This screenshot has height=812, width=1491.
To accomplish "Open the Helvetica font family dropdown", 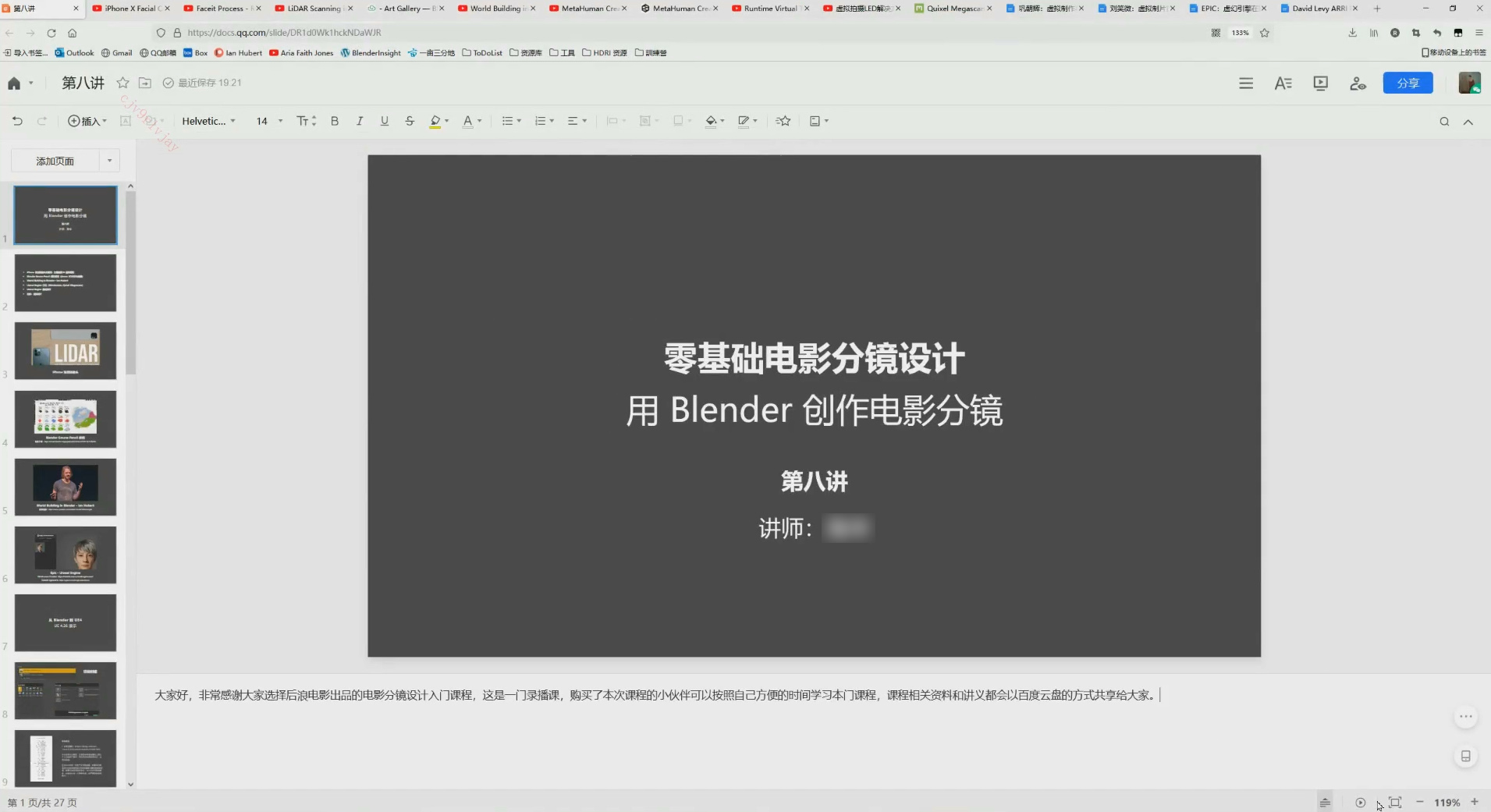I will (208, 121).
